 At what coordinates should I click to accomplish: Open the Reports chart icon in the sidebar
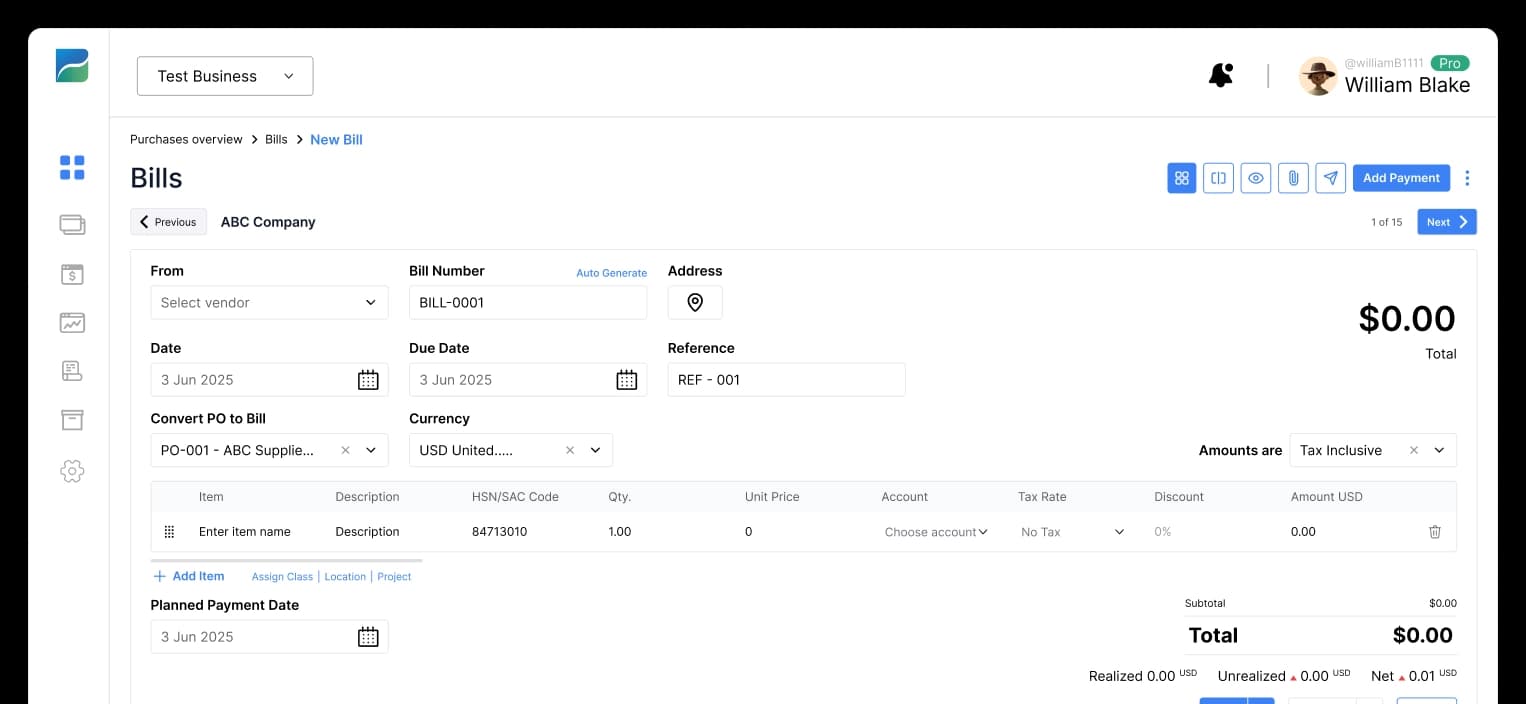point(71,323)
